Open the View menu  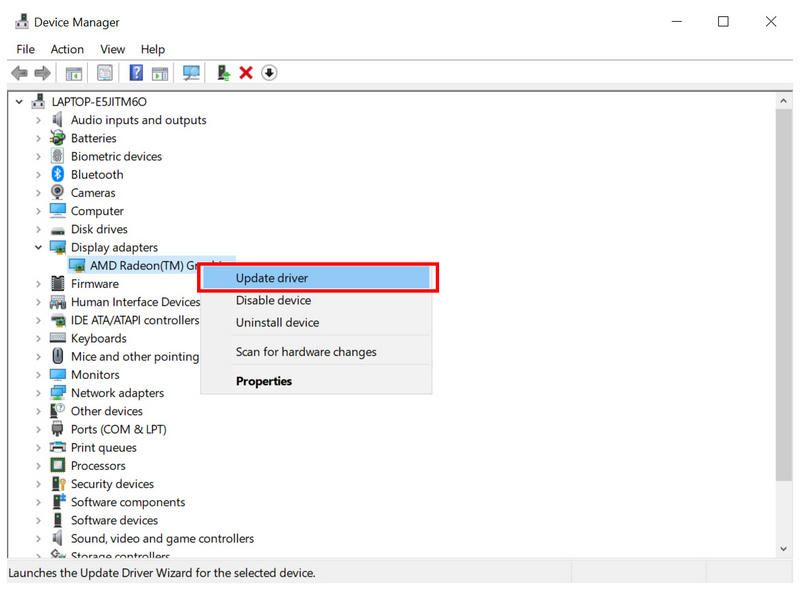coord(112,49)
